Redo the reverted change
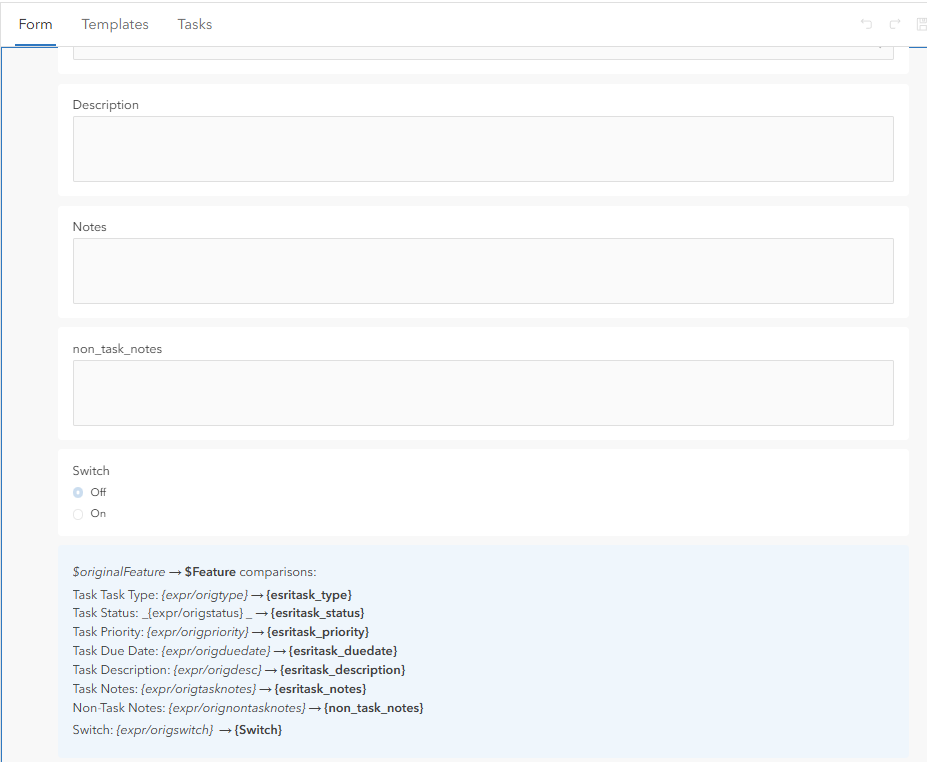927x762 pixels. pyautogui.click(x=893, y=24)
